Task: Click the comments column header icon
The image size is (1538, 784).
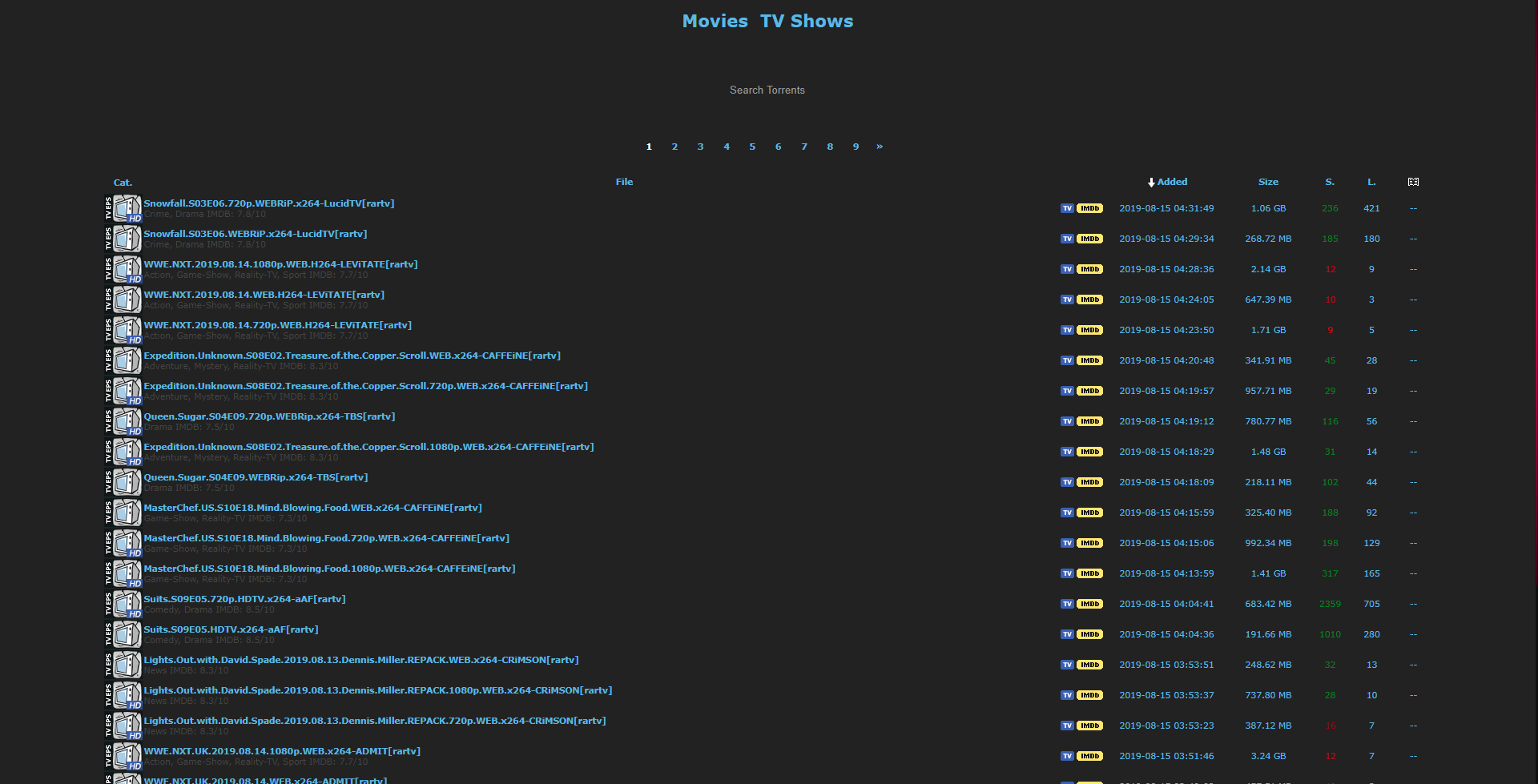Action: click(x=1413, y=182)
